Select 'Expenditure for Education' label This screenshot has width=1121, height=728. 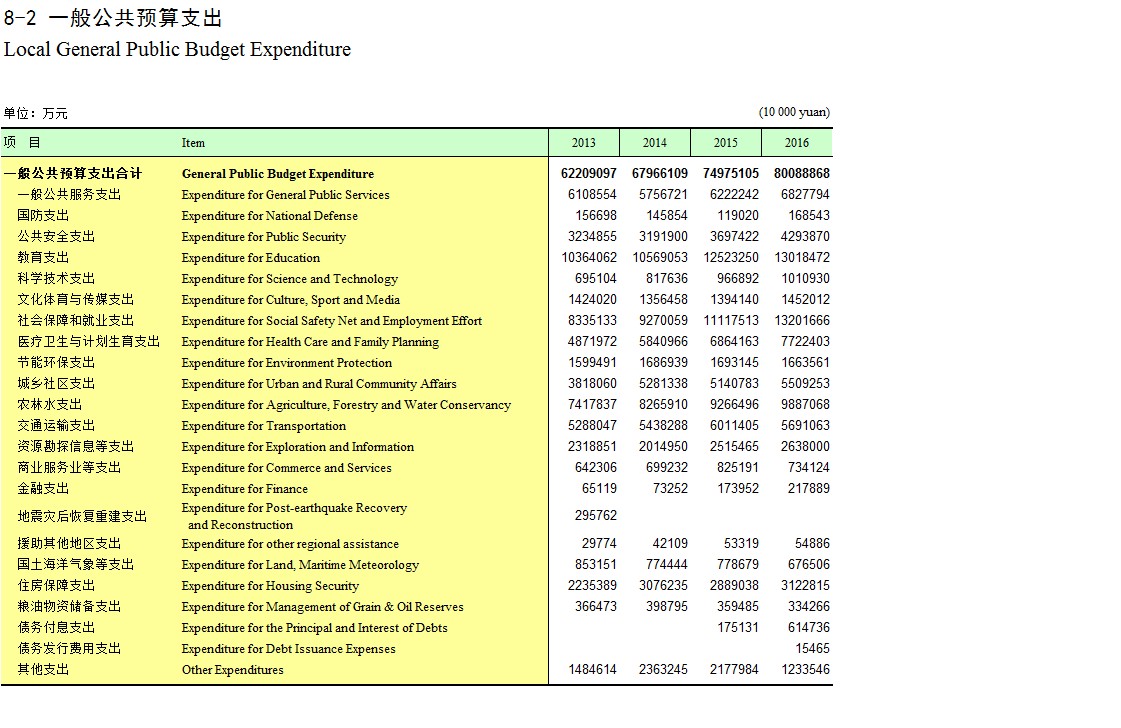coord(251,257)
